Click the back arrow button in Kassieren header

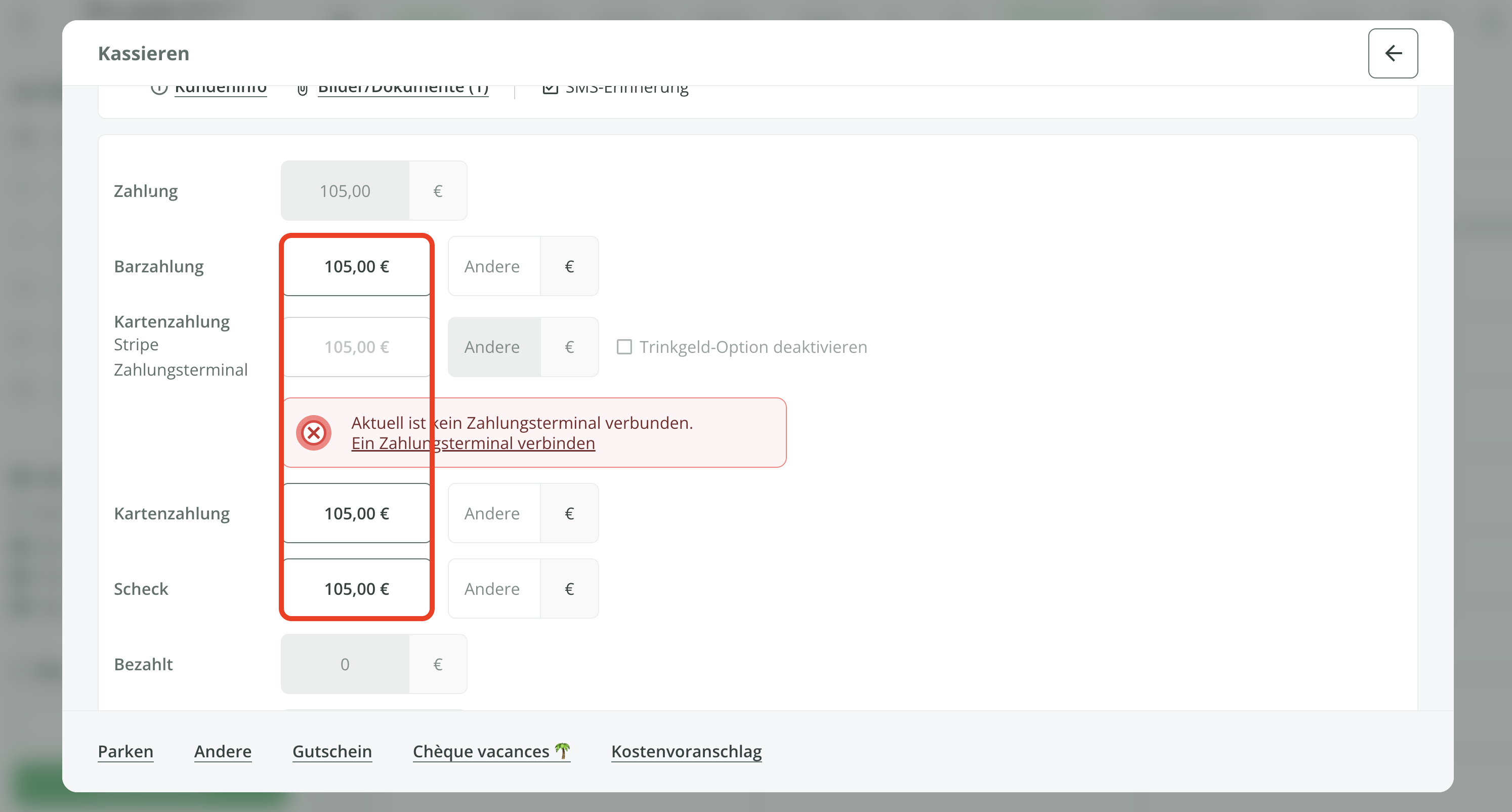click(1392, 54)
